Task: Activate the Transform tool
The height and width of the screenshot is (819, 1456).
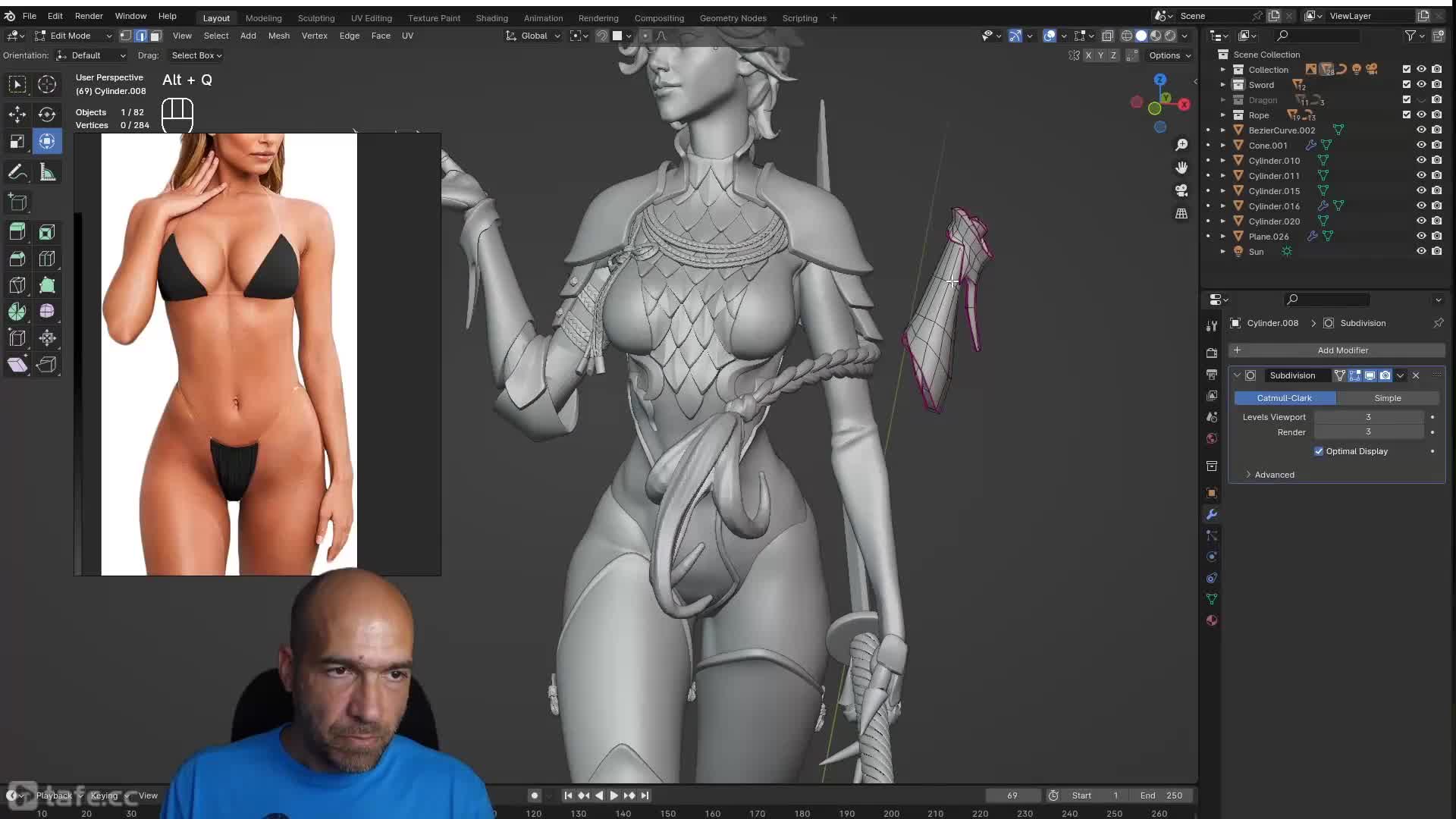Action: (x=47, y=141)
